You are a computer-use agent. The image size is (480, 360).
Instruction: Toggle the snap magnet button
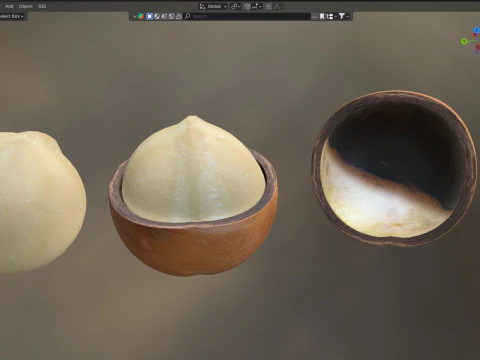[x=247, y=6]
